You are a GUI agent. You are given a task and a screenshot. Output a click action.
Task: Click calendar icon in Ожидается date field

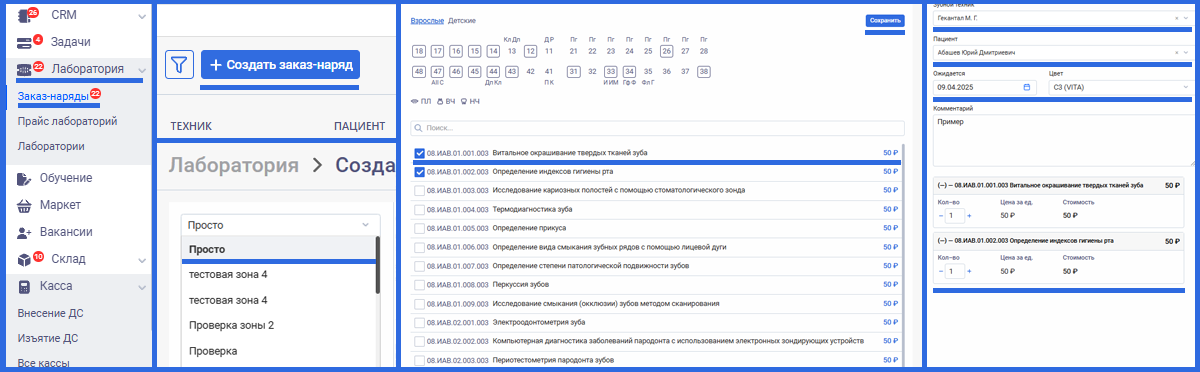pyautogui.click(x=1027, y=87)
